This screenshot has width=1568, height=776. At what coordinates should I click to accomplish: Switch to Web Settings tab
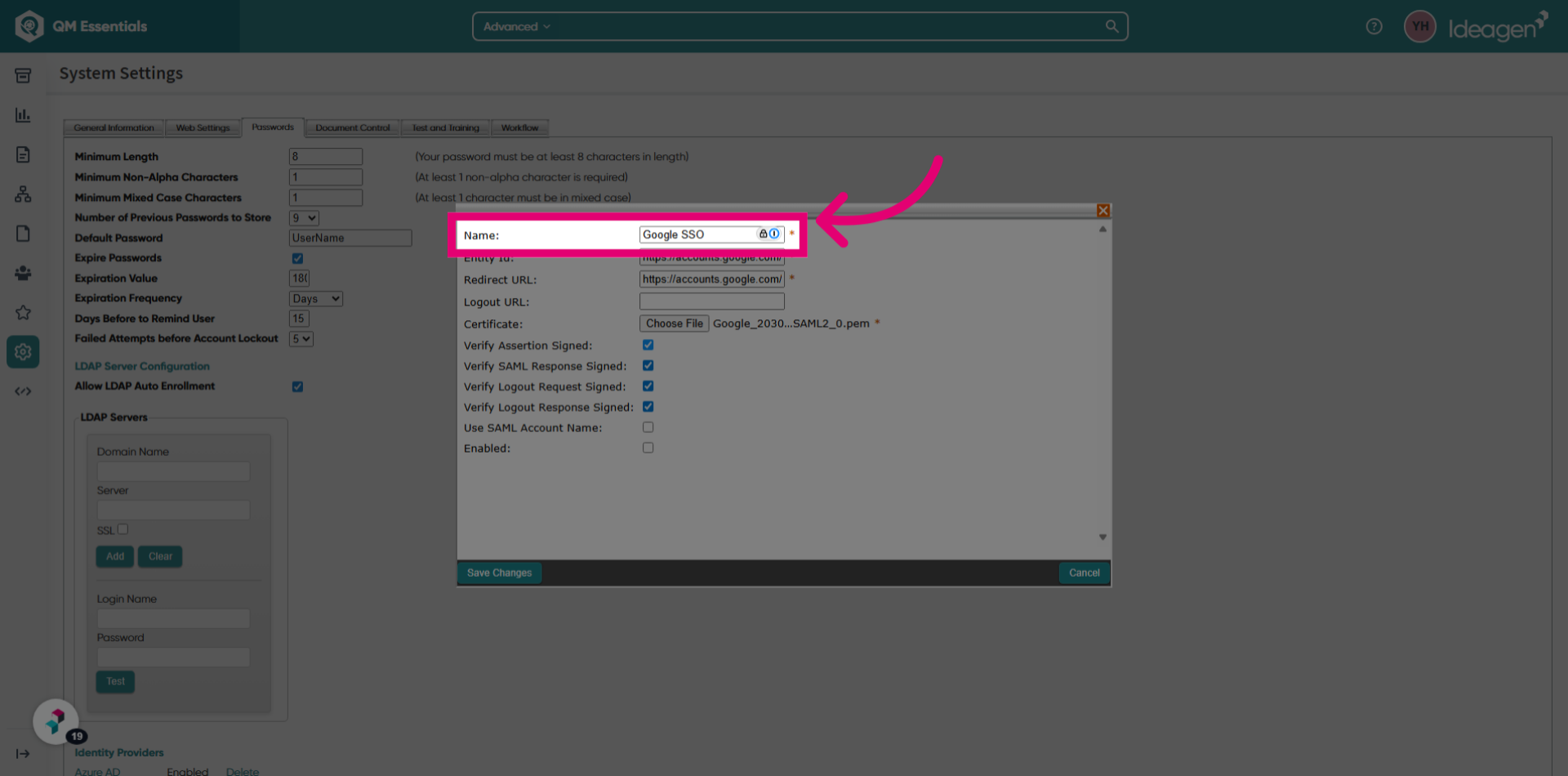(203, 128)
